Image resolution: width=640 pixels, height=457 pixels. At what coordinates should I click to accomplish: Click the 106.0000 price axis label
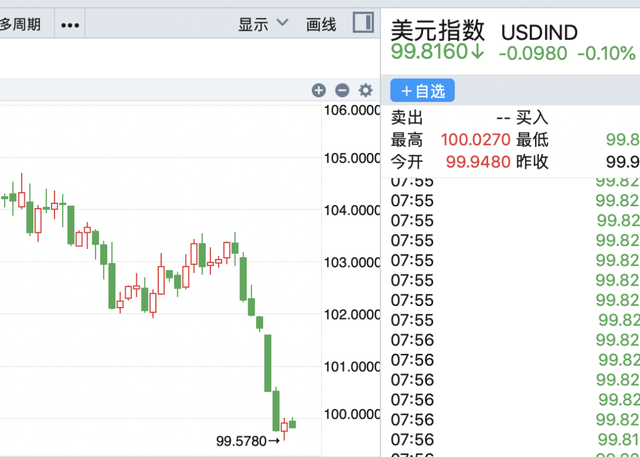[x=352, y=110]
